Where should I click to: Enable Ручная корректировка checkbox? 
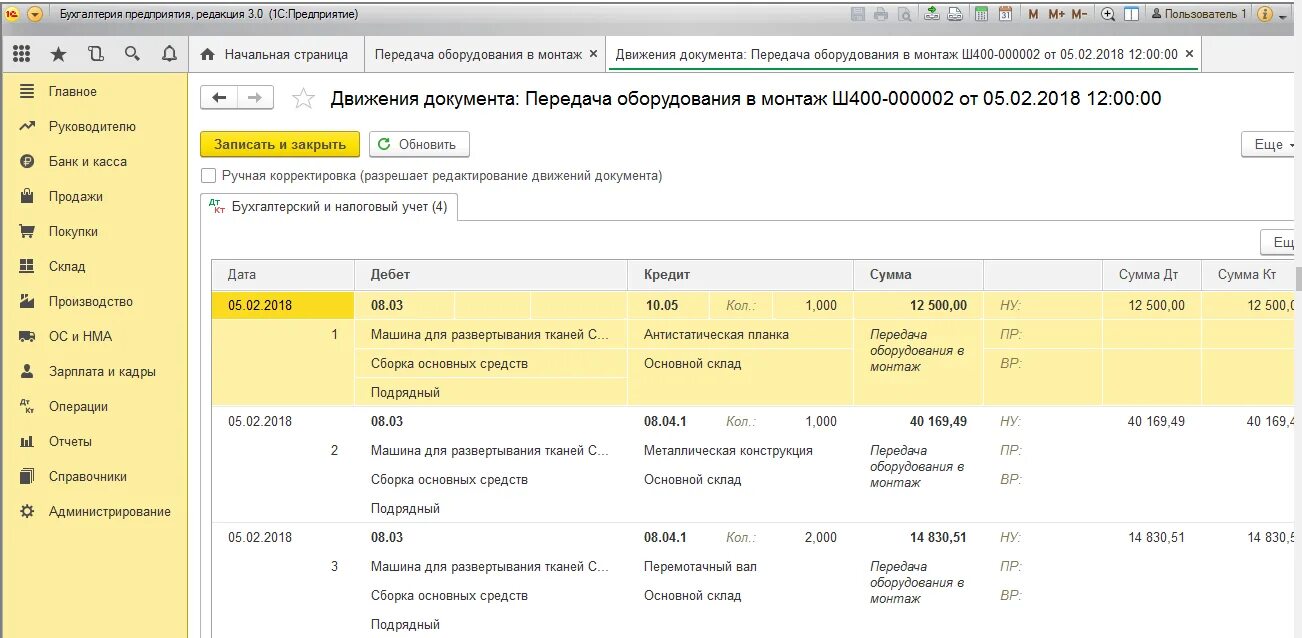pyautogui.click(x=208, y=174)
